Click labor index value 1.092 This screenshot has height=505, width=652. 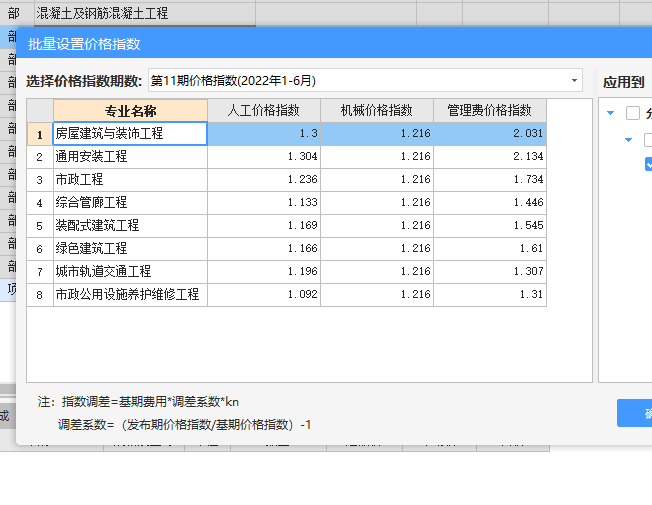(264, 295)
